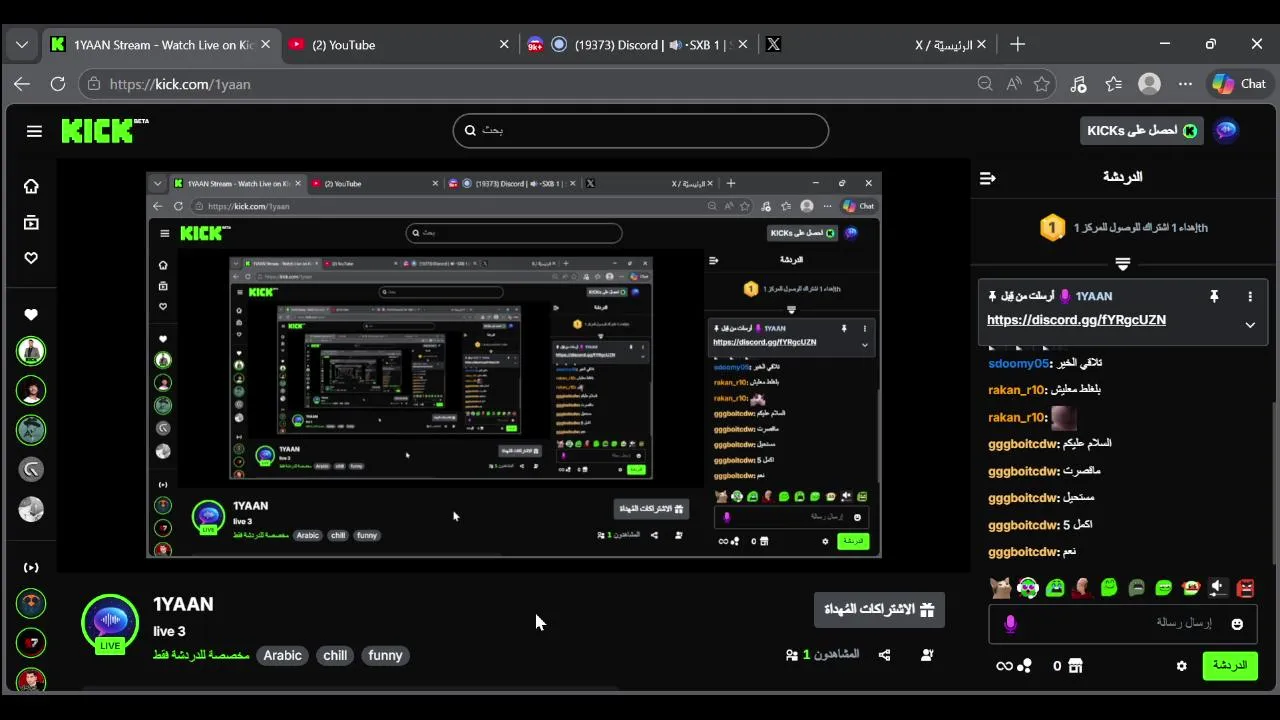Screen dimensions: 1280x720
Task: Open the viewers count icon
Action: (x=792, y=655)
